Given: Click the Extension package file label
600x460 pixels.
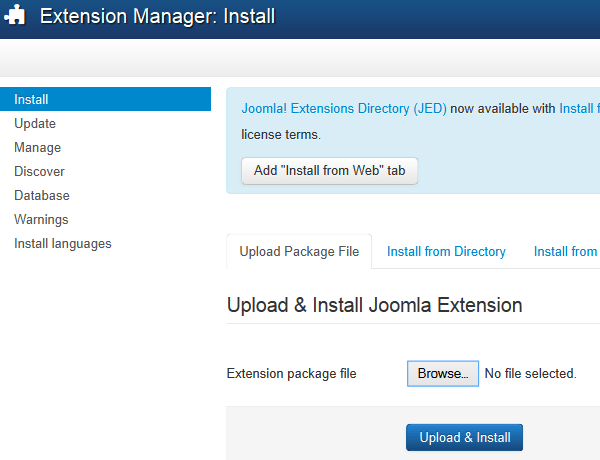Looking at the screenshot, I should tap(292, 374).
